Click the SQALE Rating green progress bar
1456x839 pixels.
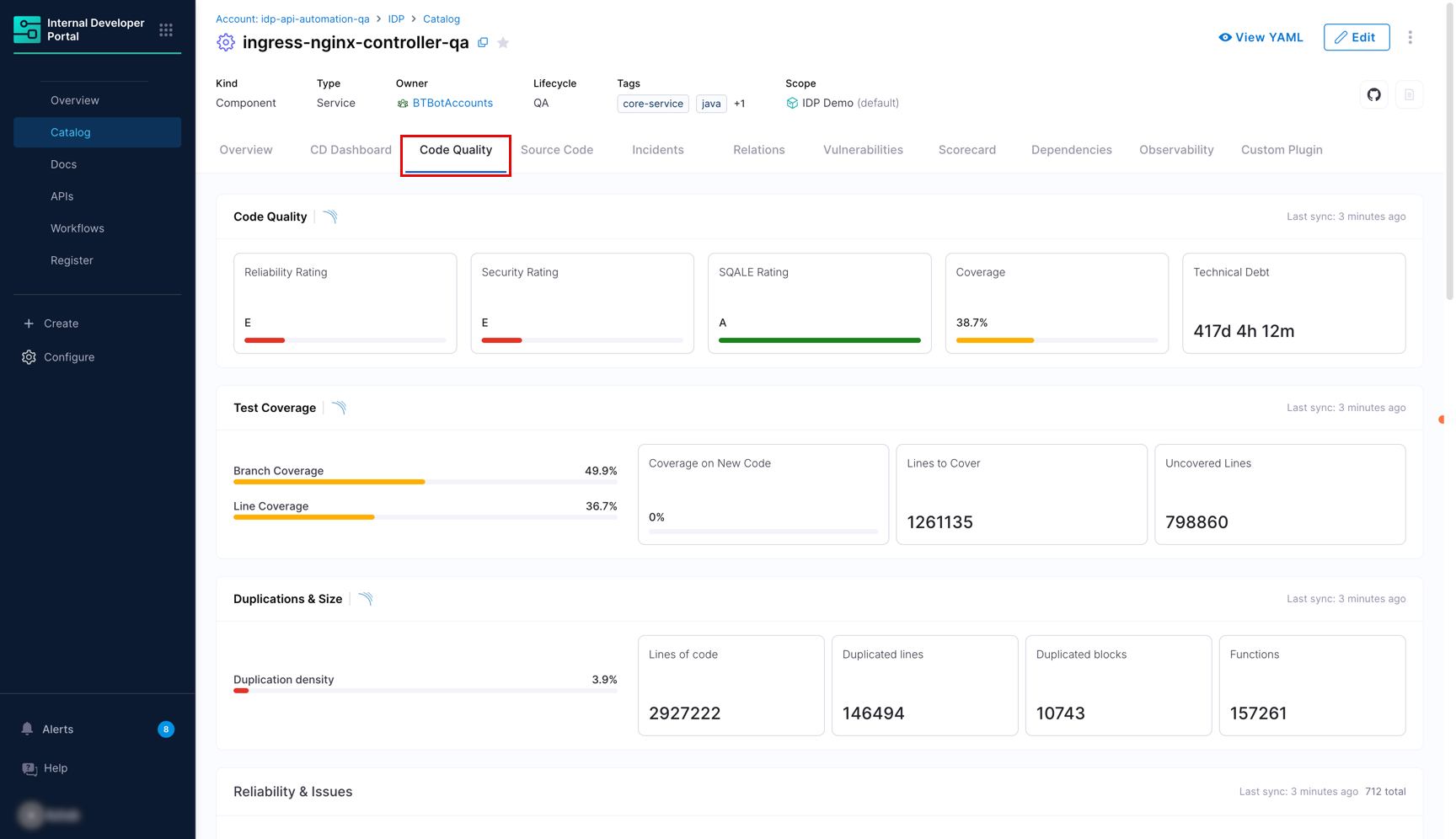(x=820, y=340)
